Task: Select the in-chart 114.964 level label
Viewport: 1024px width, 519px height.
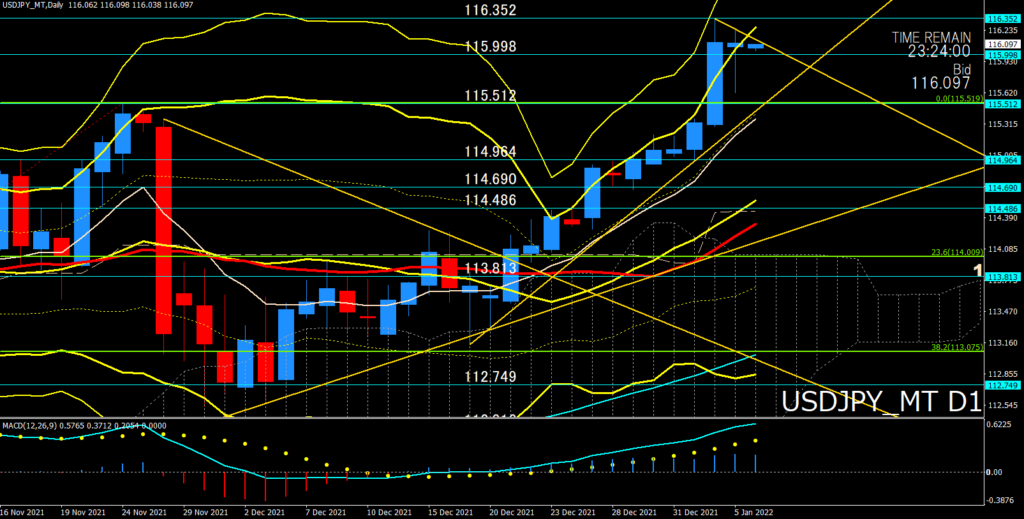Action: tap(490, 152)
